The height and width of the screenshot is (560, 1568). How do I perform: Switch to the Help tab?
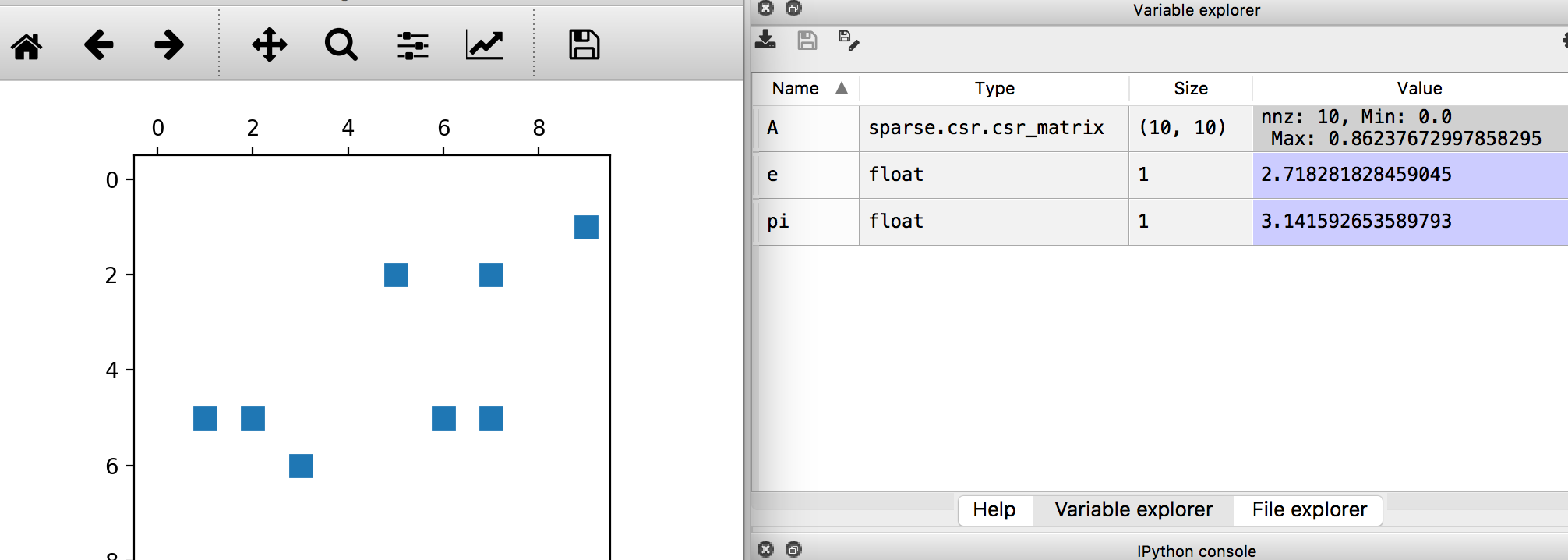coord(994,510)
